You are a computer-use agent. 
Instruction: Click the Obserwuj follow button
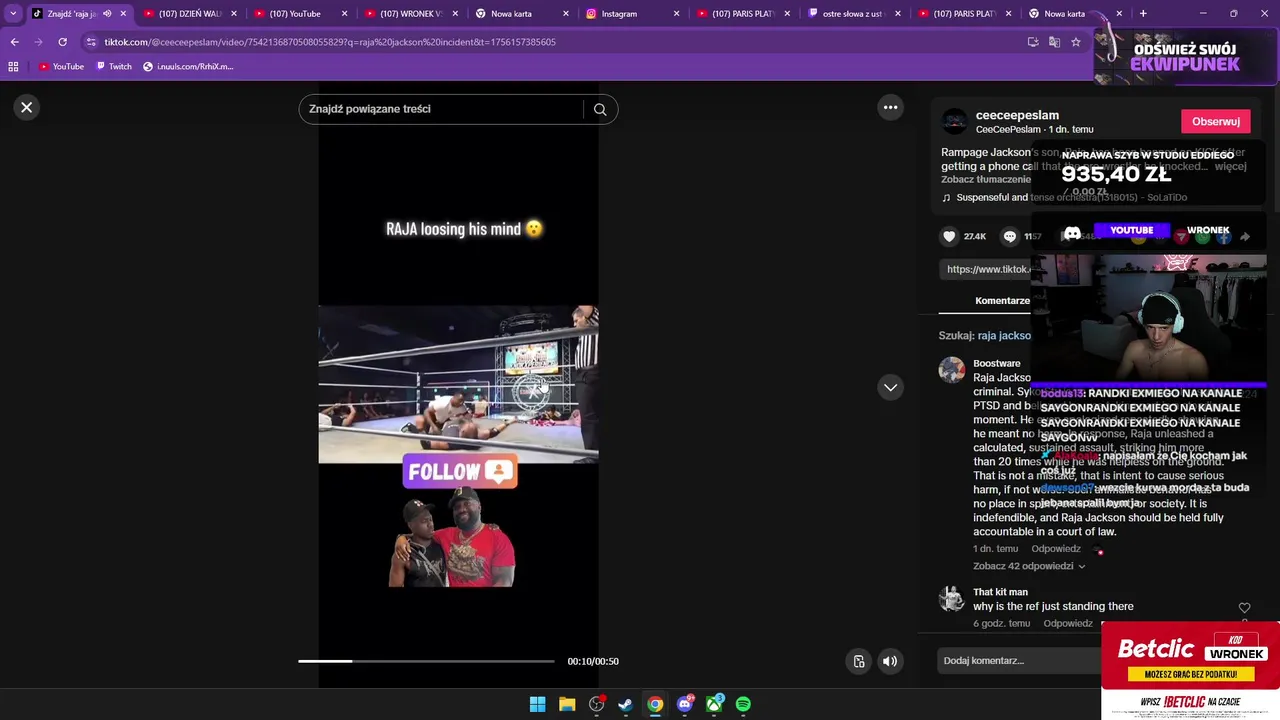coord(1215,121)
